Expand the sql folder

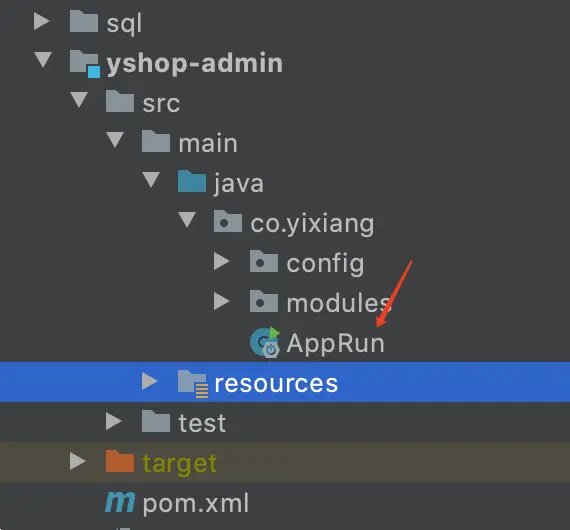click(41, 21)
